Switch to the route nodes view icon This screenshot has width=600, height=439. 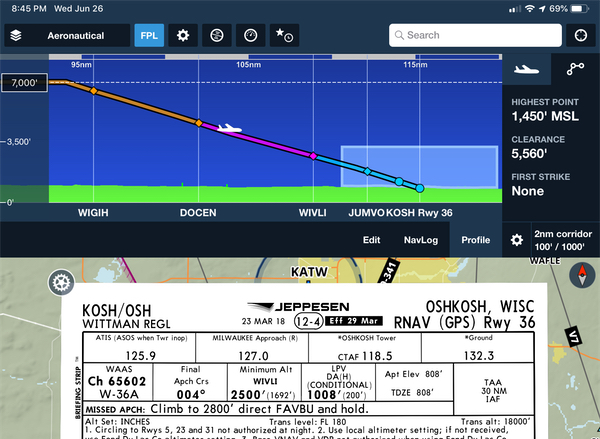click(x=574, y=70)
